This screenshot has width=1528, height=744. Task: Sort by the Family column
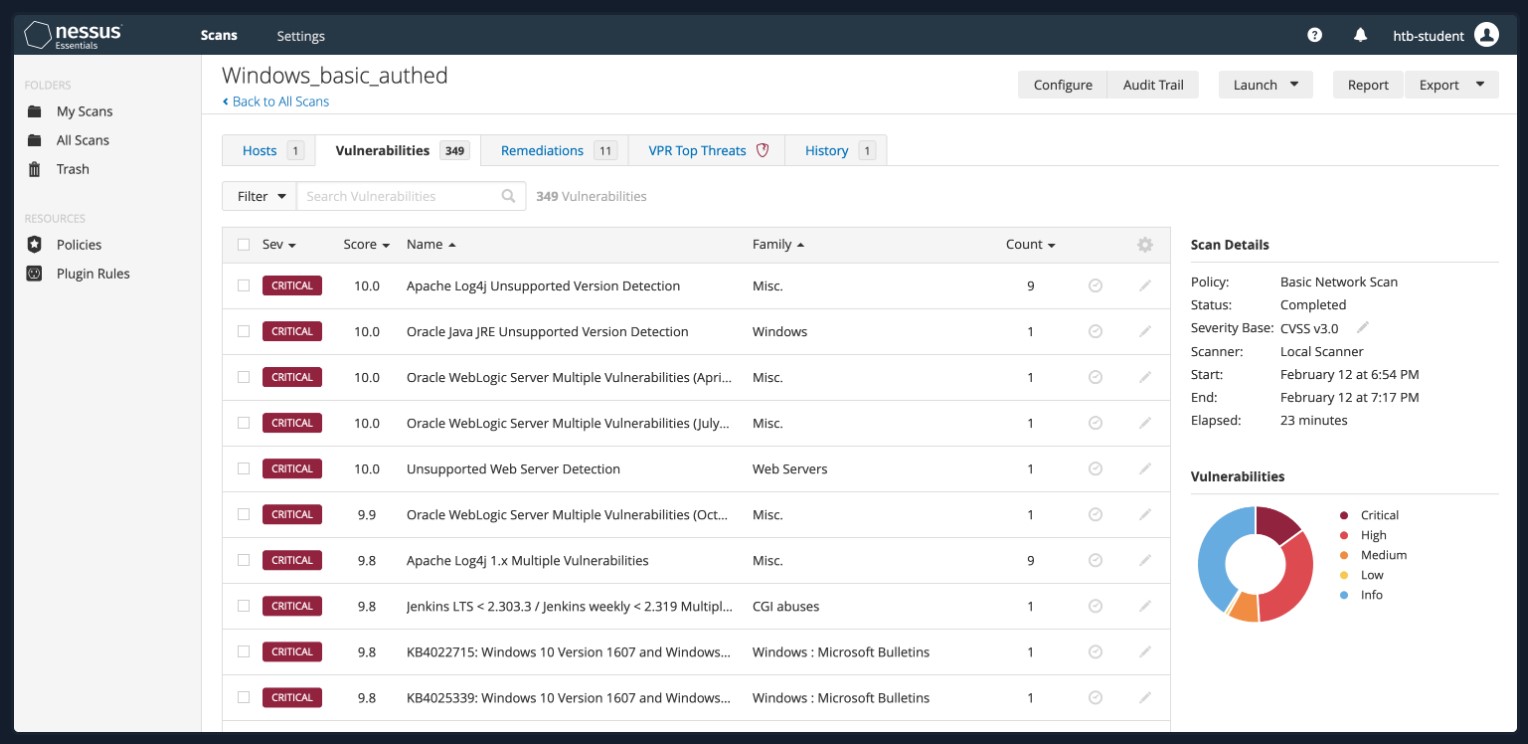778,244
